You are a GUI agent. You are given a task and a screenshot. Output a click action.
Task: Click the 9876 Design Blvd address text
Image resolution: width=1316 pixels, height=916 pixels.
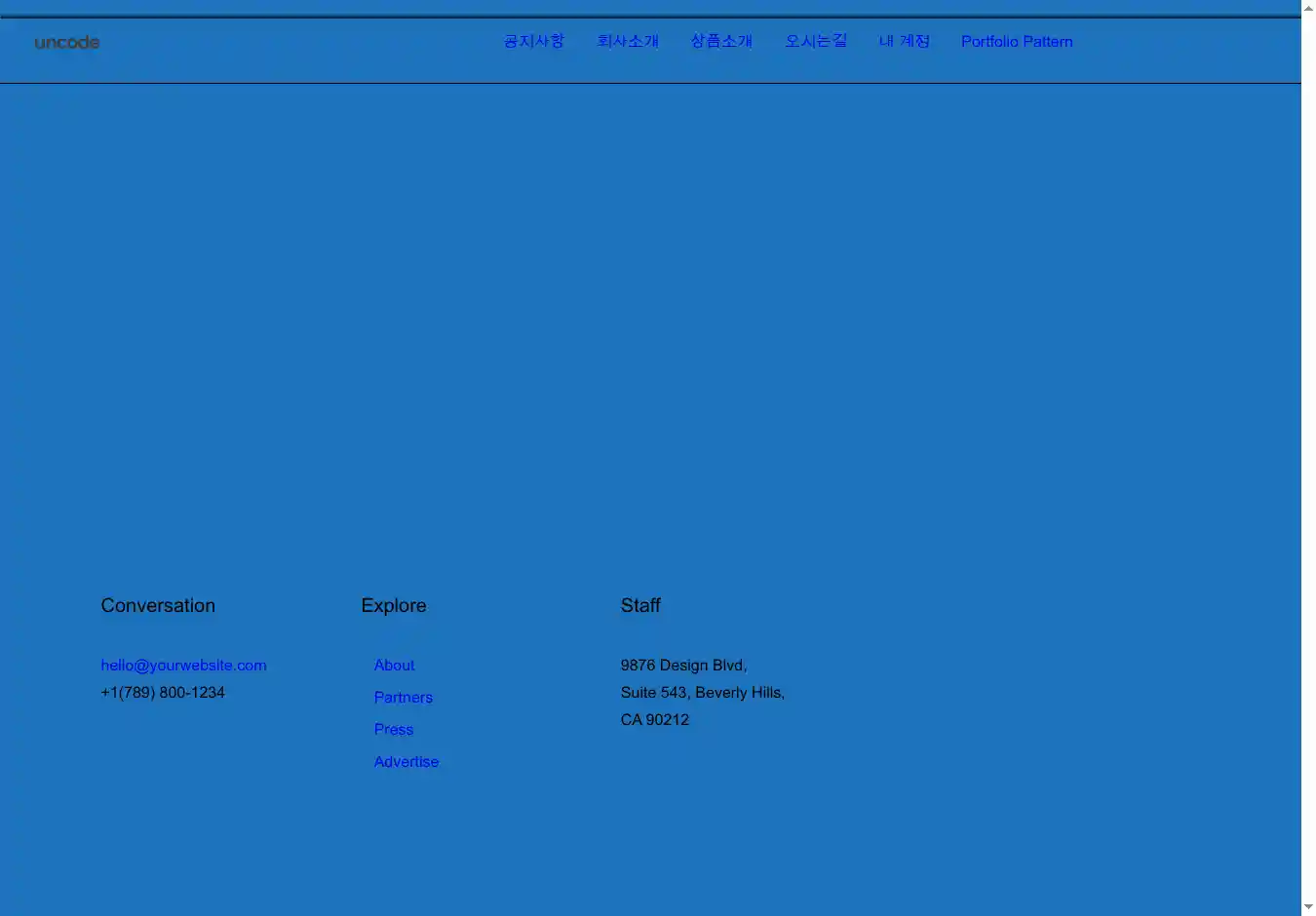[683, 665]
